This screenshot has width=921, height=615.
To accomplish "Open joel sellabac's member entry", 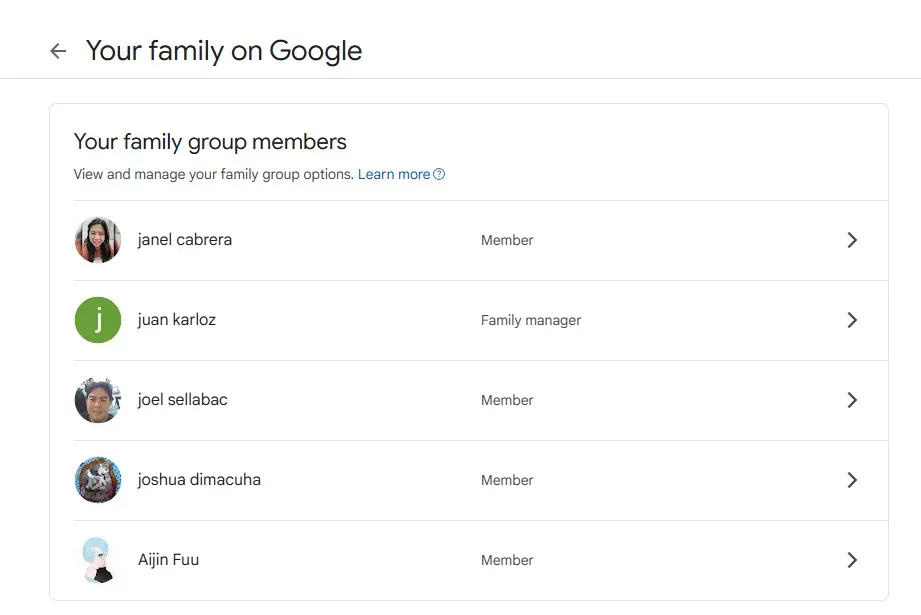I will [x=183, y=399].
